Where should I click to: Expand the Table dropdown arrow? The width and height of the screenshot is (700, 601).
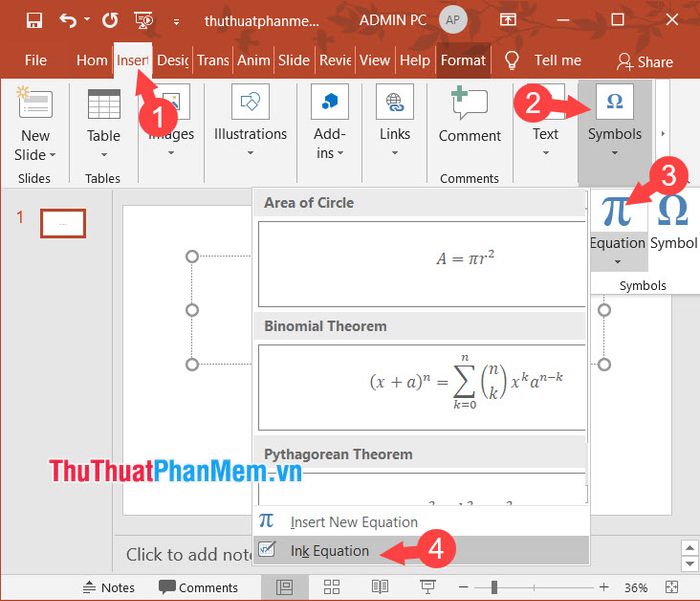pyautogui.click(x=104, y=155)
